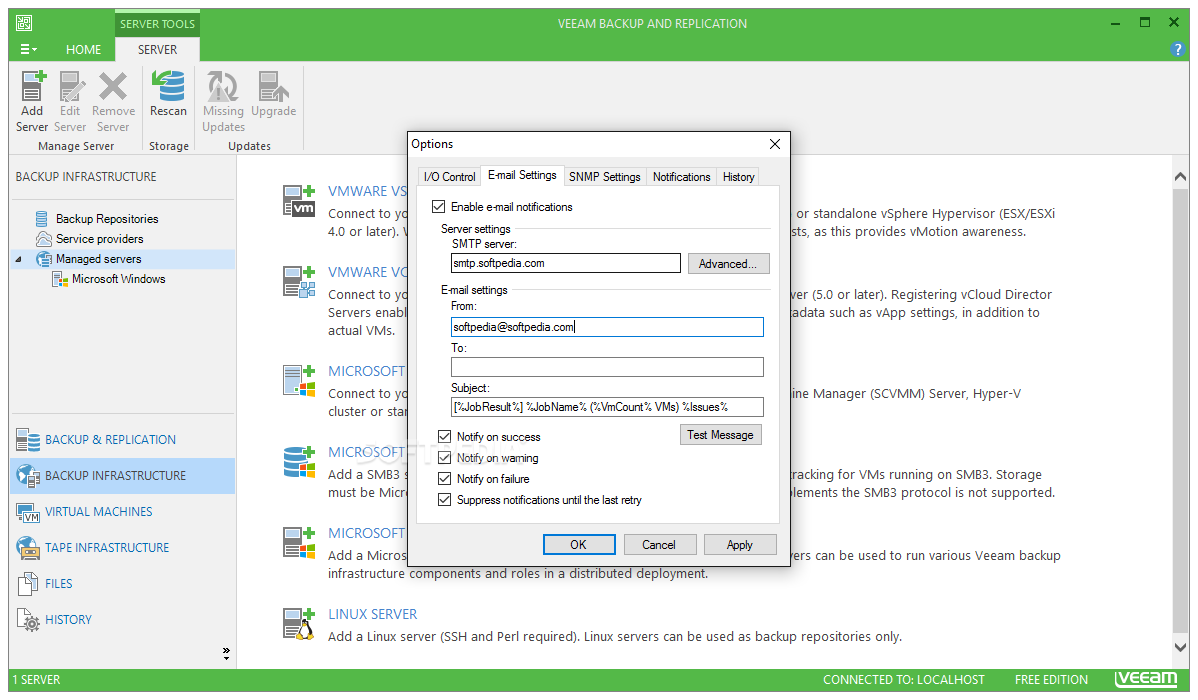This screenshot has height=700, width=1198.
Task: Click the Microsoft SMB3 storage icon
Action: tap(299, 462)
